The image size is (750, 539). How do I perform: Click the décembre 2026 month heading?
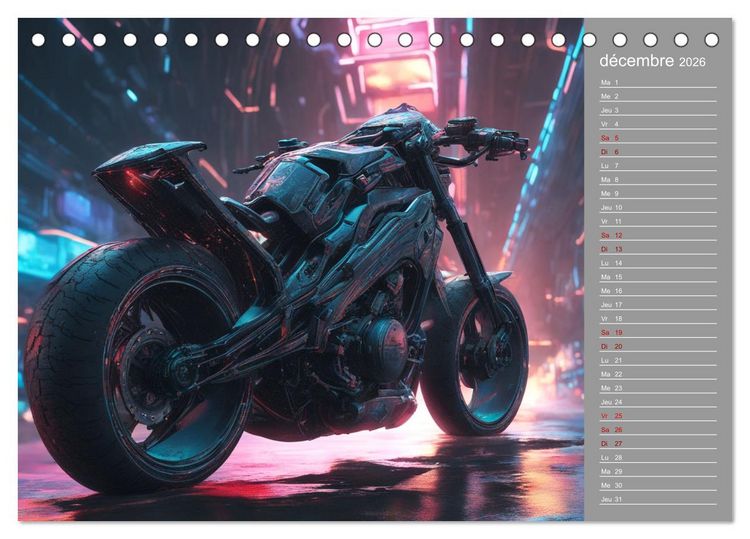pos(652,61)
